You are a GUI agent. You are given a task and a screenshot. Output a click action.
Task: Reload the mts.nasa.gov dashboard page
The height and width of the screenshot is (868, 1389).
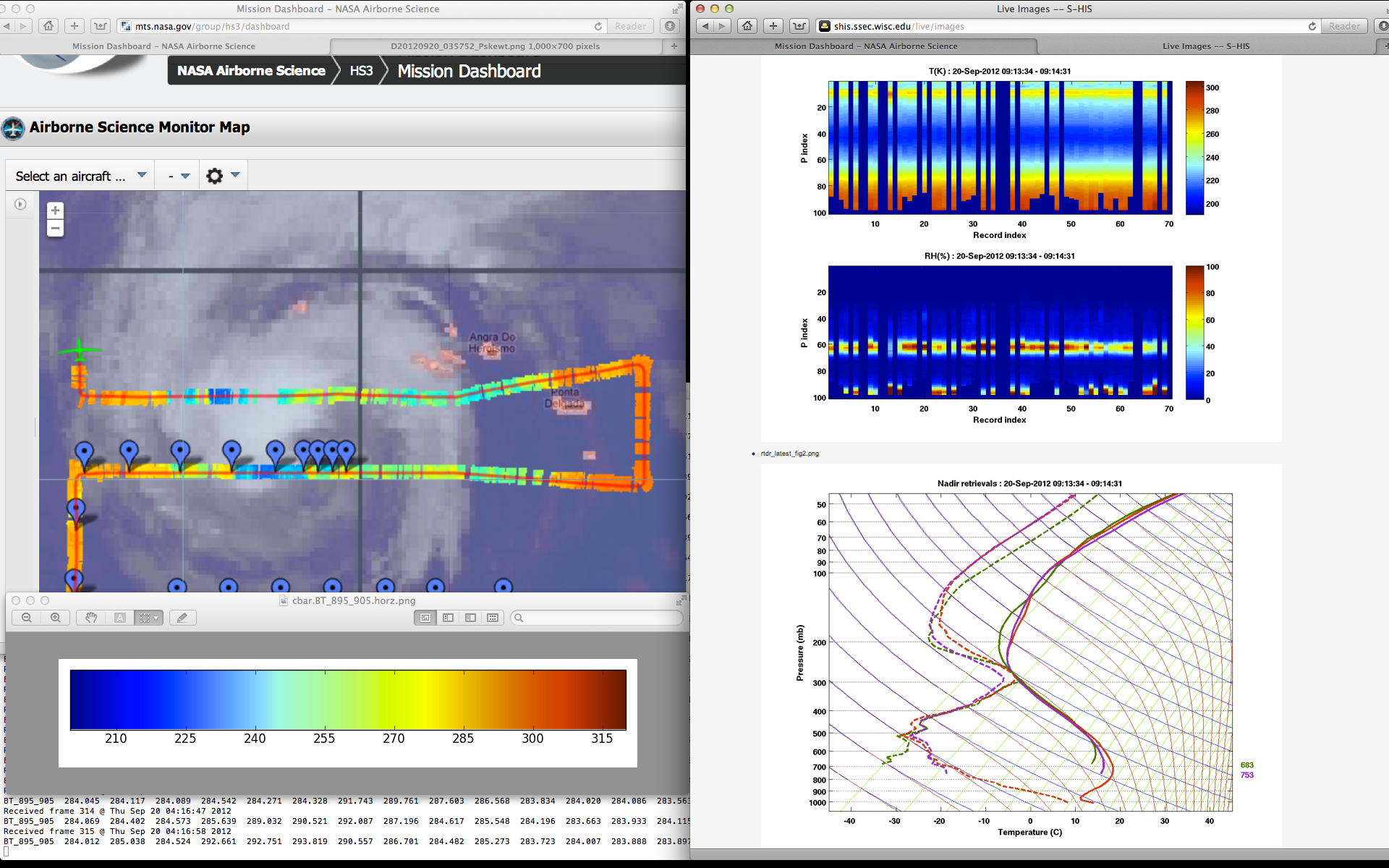pos(598,26)
